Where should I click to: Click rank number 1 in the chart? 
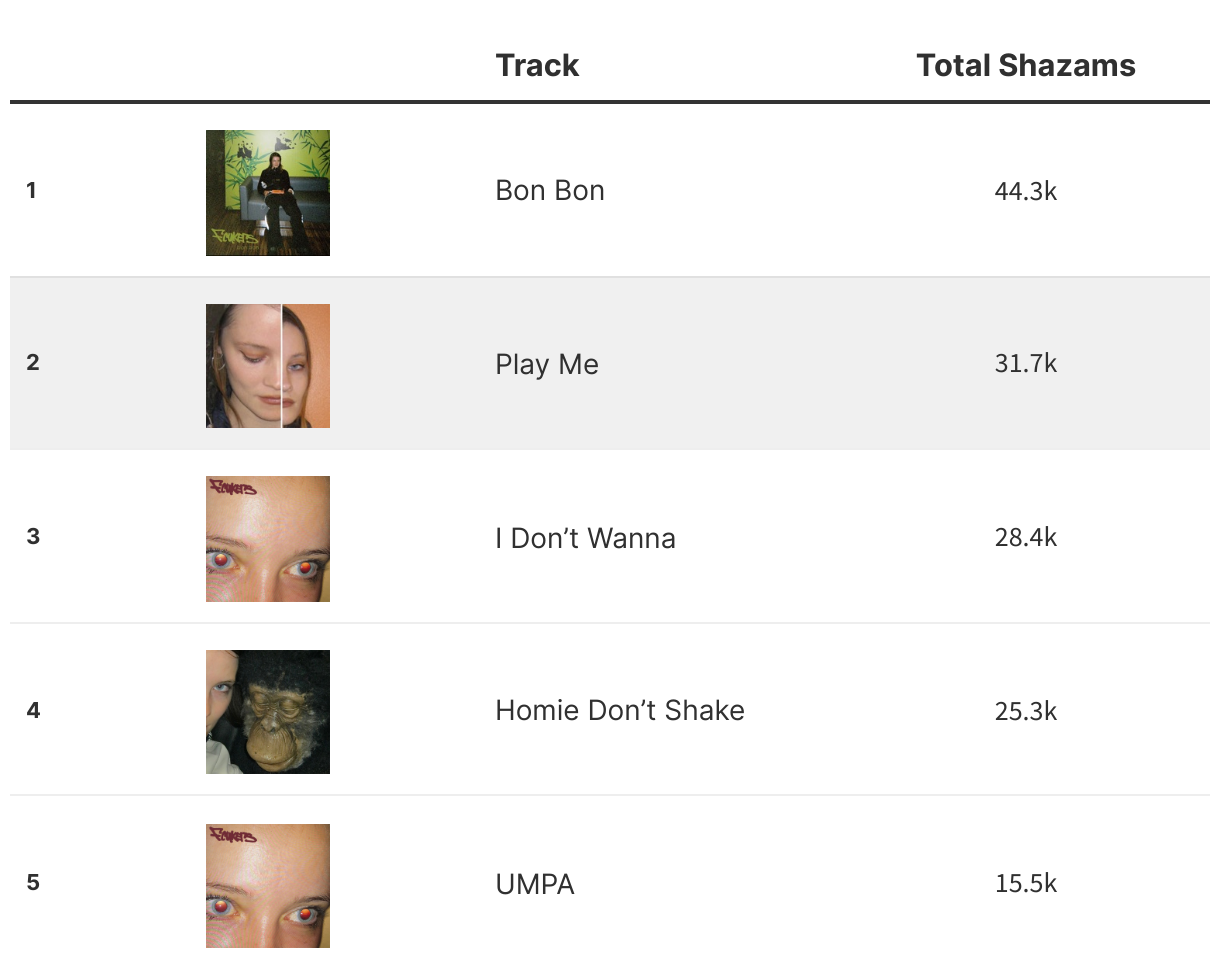[x=32, y=190]
